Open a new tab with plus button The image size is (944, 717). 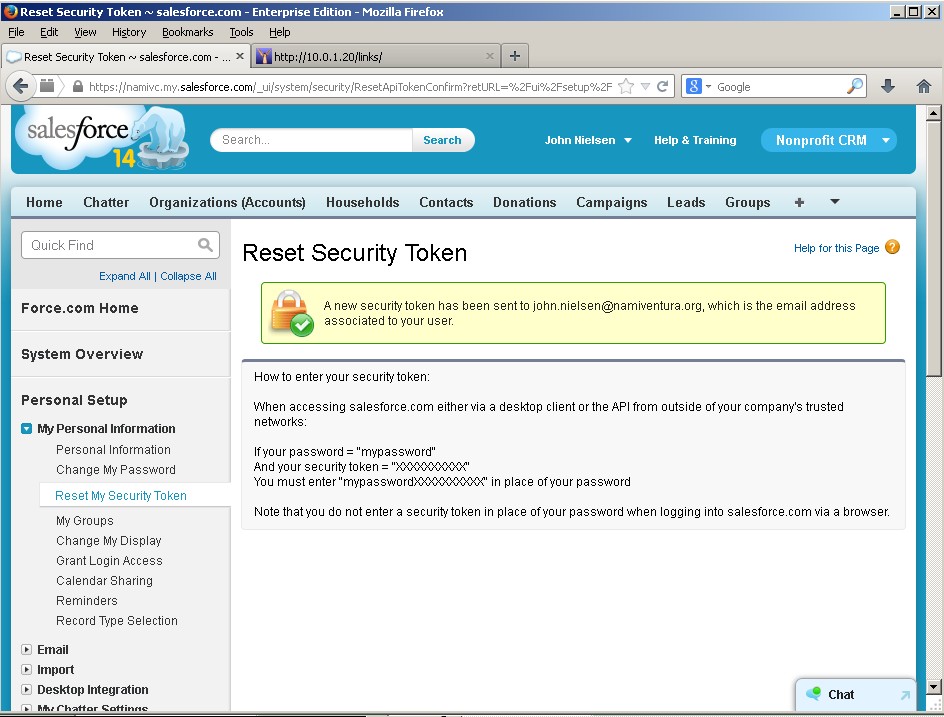pyautogui.click(x=515, y=56)
